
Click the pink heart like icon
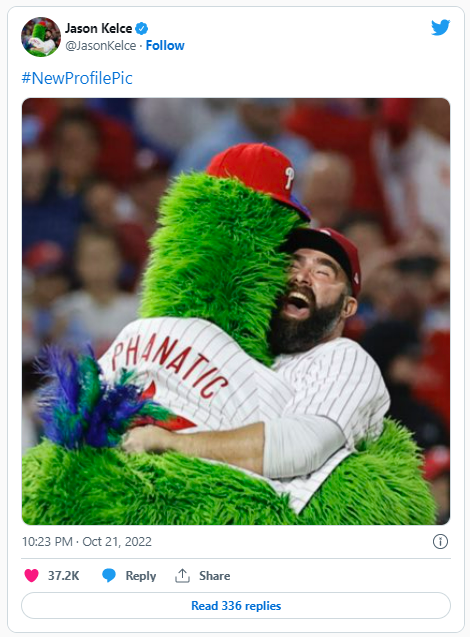pos(31,575)
